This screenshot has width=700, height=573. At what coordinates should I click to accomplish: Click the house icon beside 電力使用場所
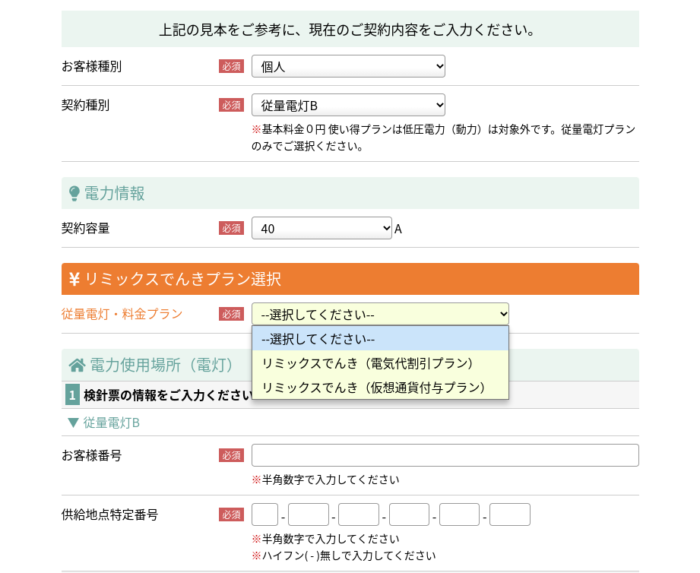[77, 365]
